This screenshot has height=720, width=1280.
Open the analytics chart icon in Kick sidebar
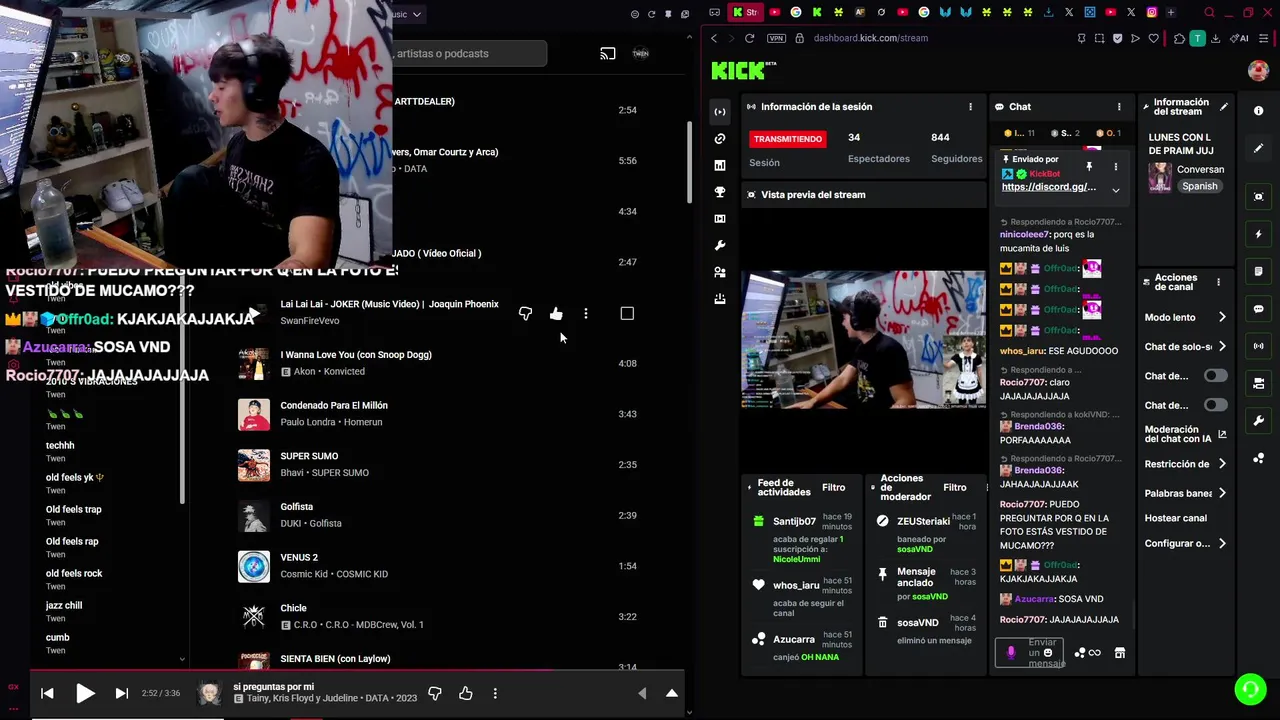point(719,166)
